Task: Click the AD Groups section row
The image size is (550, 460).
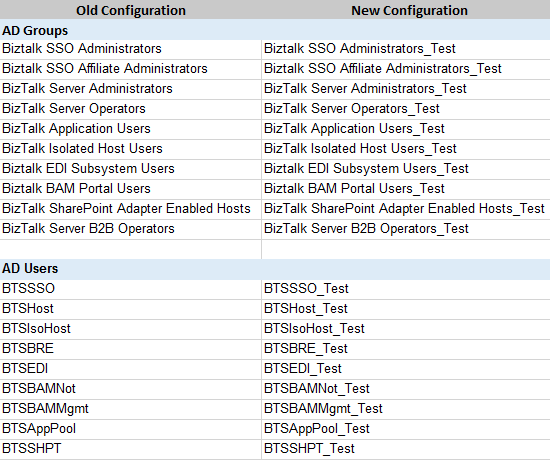Action: (275, 30)
